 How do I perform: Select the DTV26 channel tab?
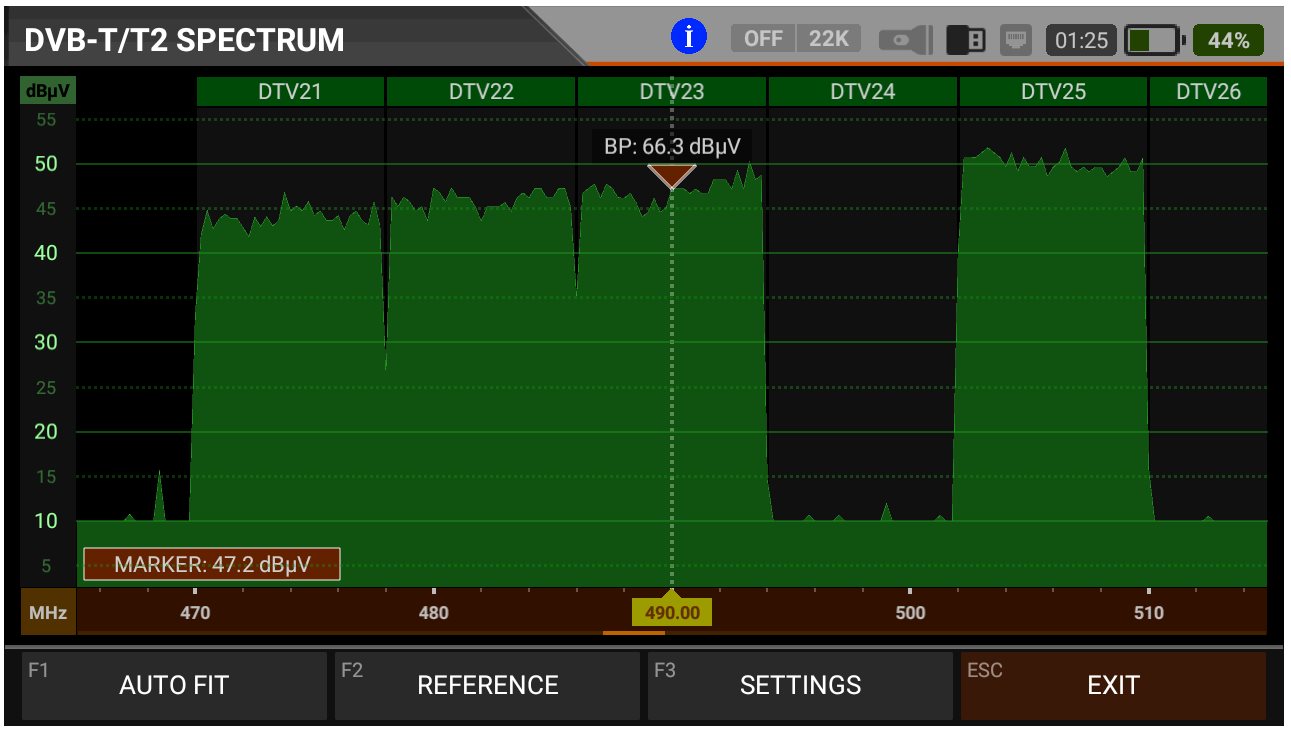(x=1207, y=92)
